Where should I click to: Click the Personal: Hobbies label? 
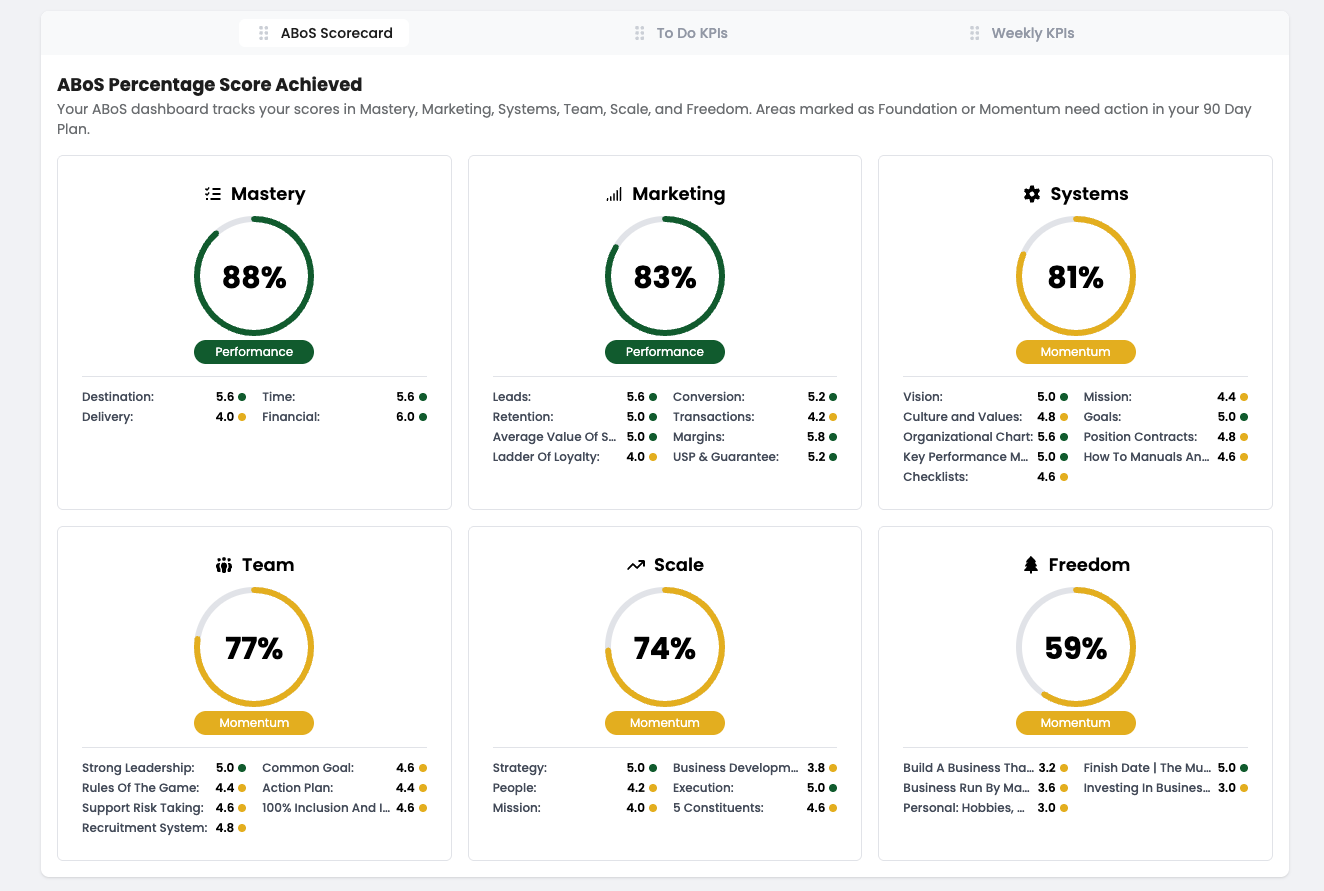coord(964,808)
